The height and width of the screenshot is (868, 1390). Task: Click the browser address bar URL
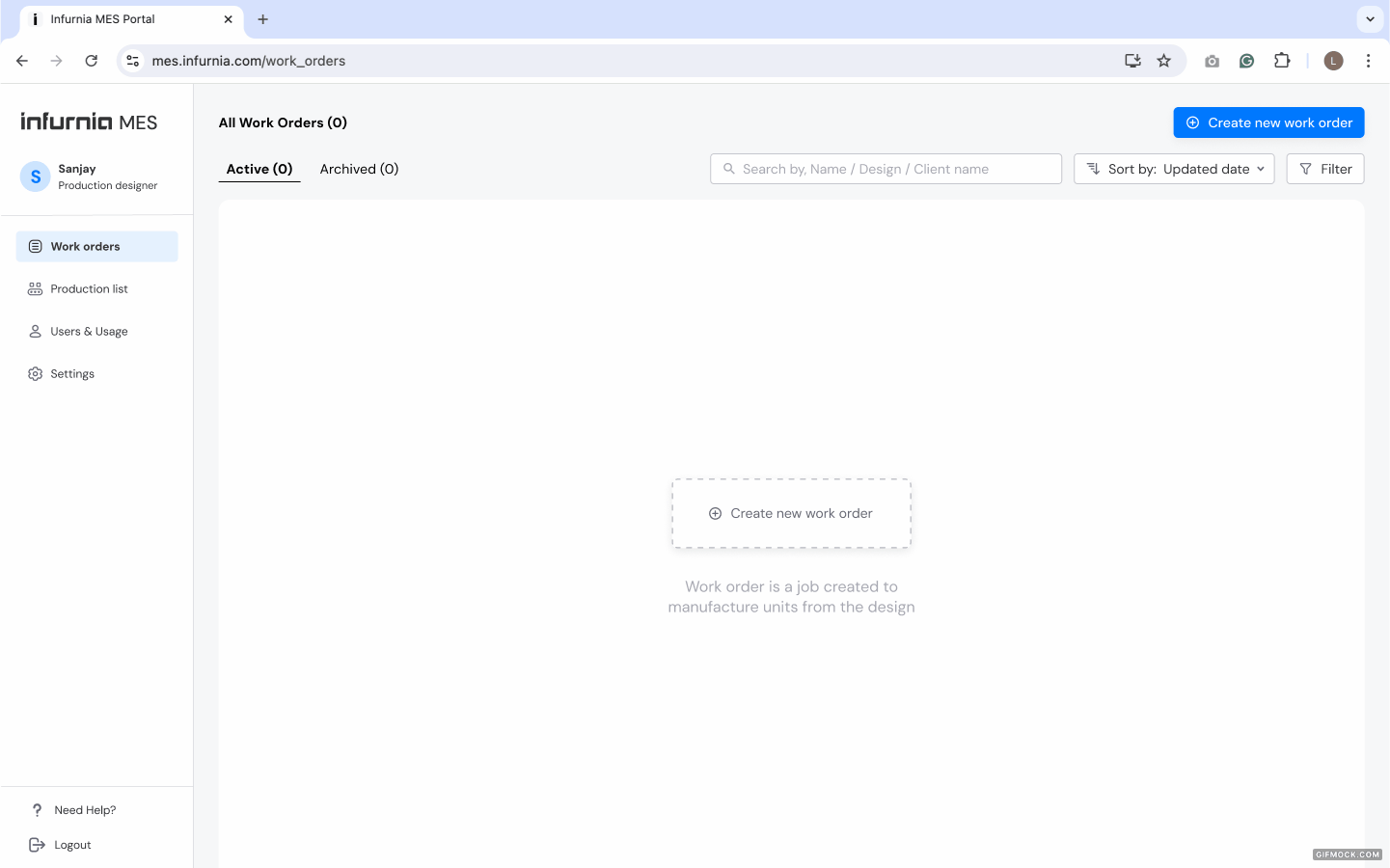coord(249,61)
